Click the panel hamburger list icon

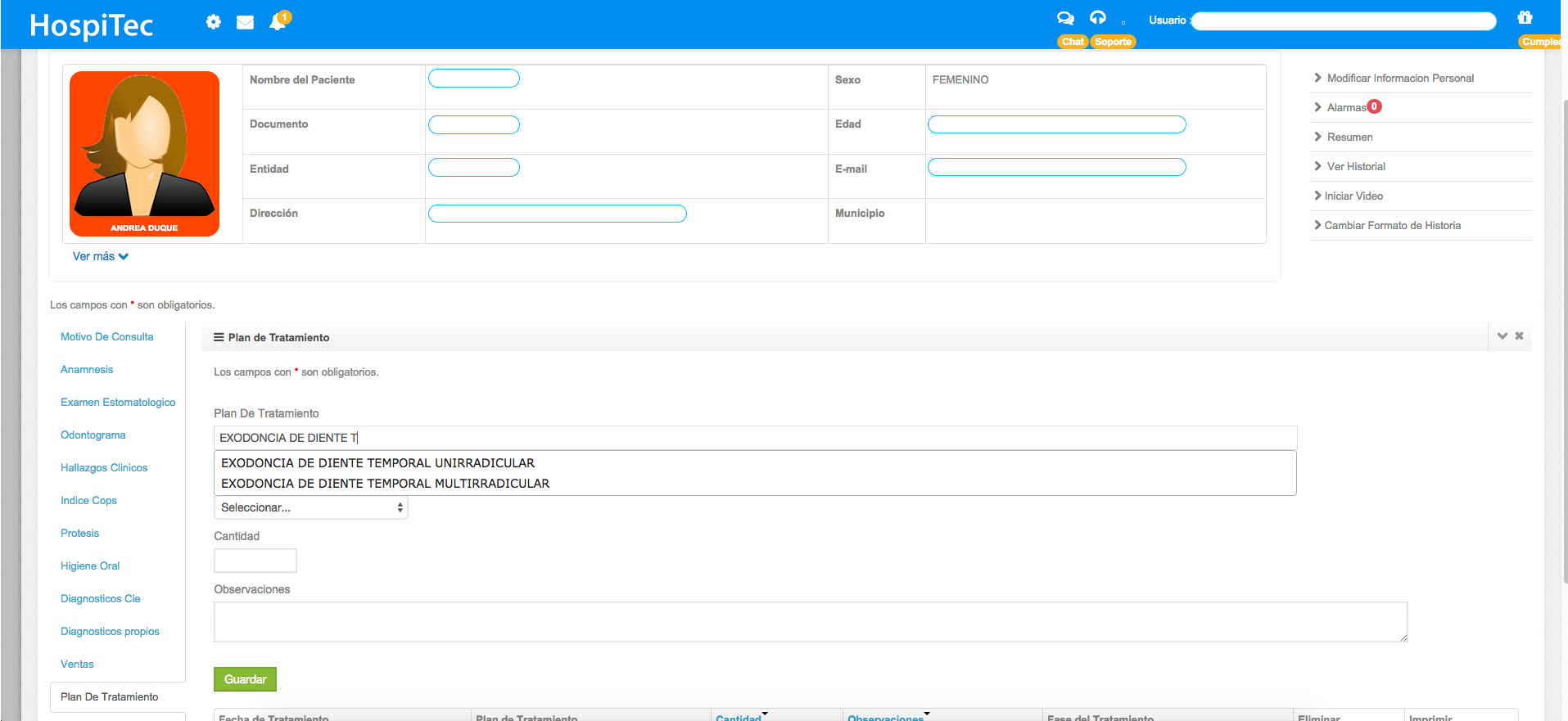point(219,337)
